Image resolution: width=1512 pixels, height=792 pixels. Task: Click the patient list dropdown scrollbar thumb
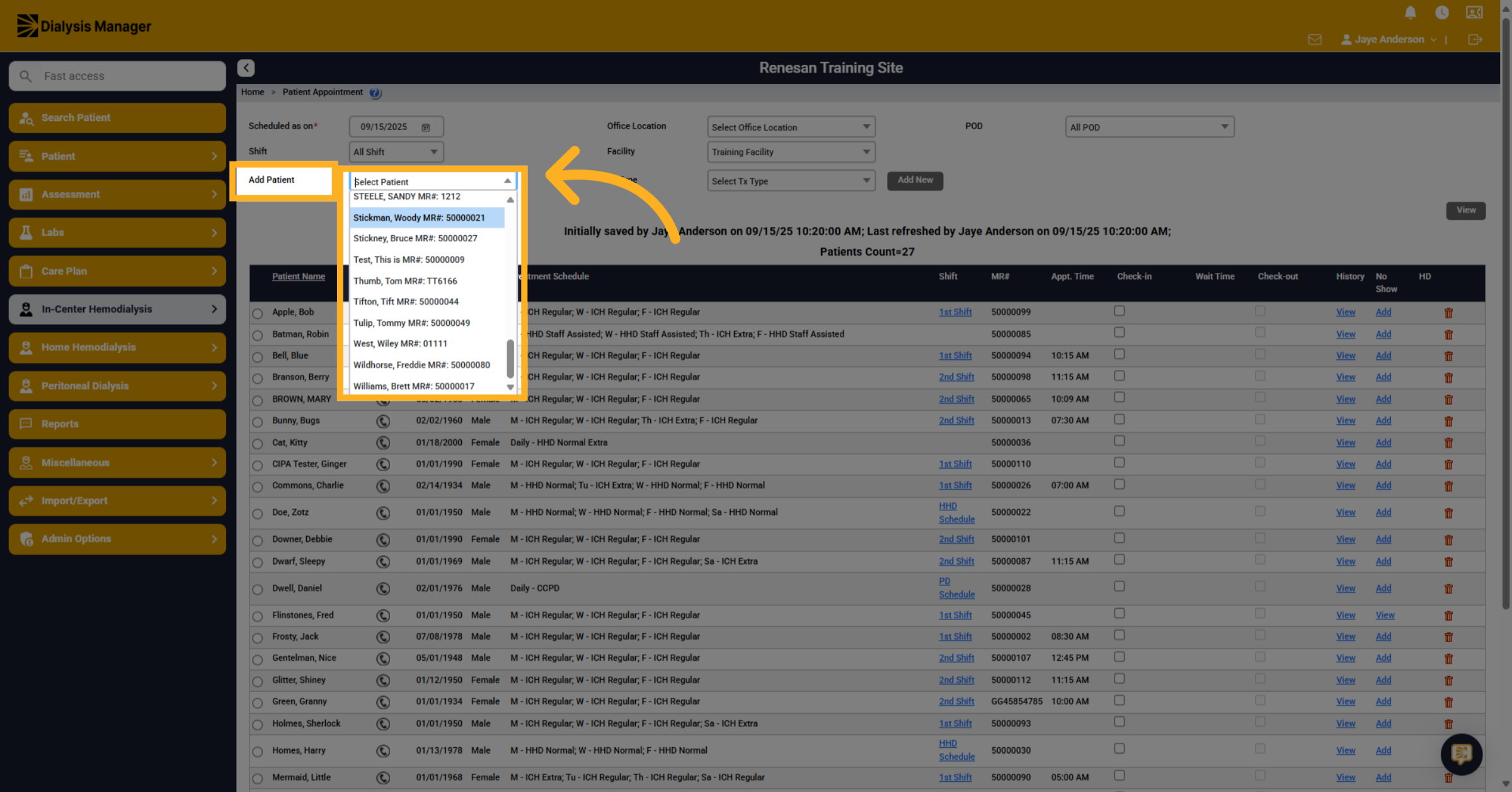[x=510, y=359]
